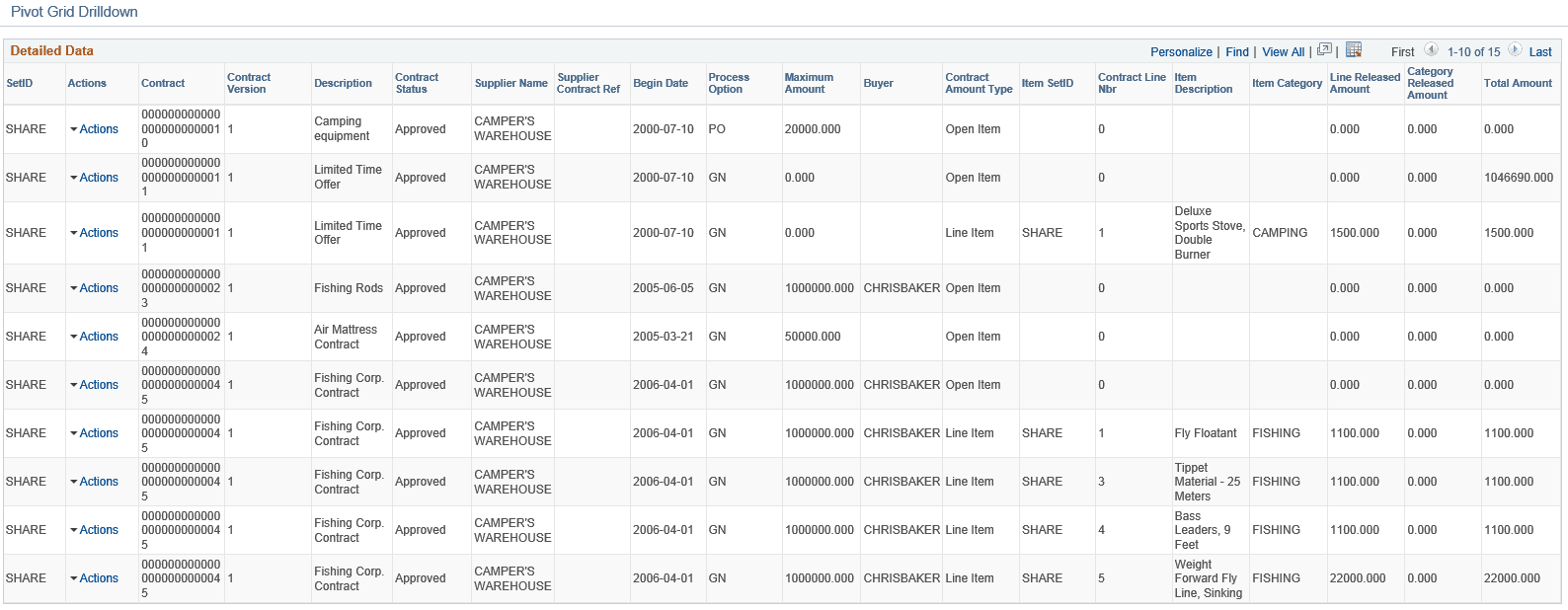Sort by Begin Date column header
Viewport: 1568px width, 610px height.
pos(661,83)
